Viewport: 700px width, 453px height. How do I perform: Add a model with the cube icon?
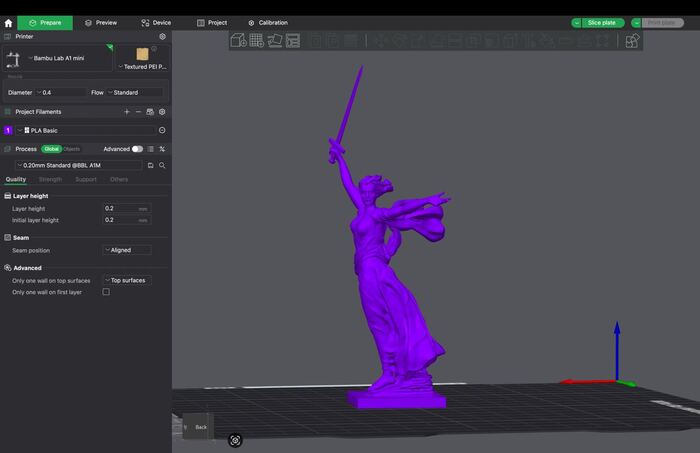click(238, 41)
